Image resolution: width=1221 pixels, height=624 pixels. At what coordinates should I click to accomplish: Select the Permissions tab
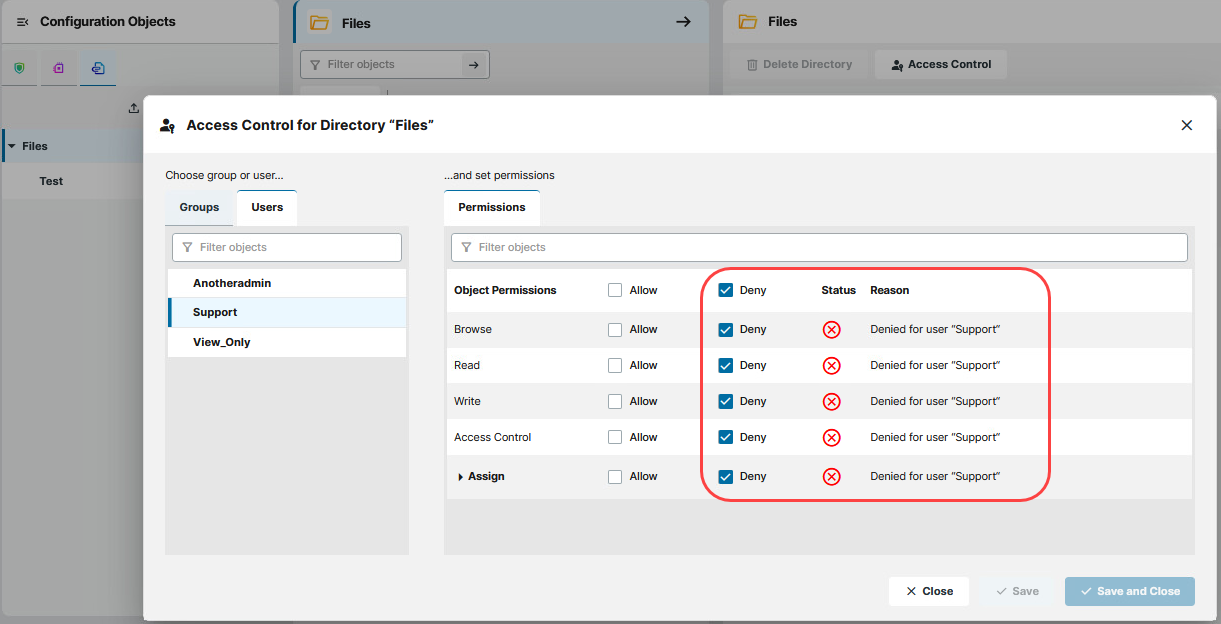491,207
